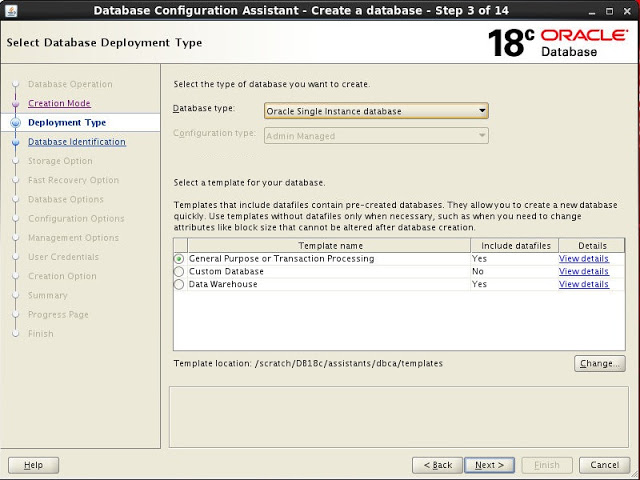Go to Creation Mode step in sidebar
Viewport: 640px width, 480px height.
(59, 103)
